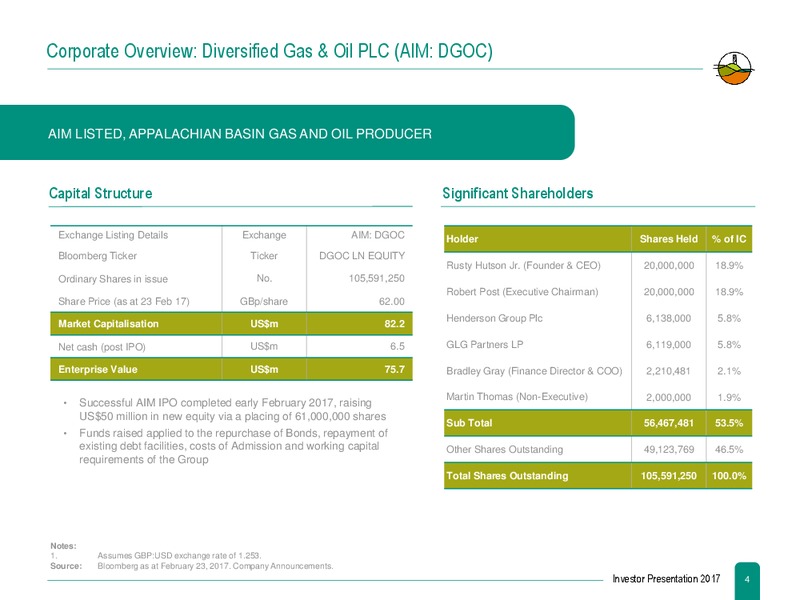Image resolution: width=800 pixels, height=600 pixels.
Task: Click the 'Significant Shareholders' heading
Action: click(517, 193)
